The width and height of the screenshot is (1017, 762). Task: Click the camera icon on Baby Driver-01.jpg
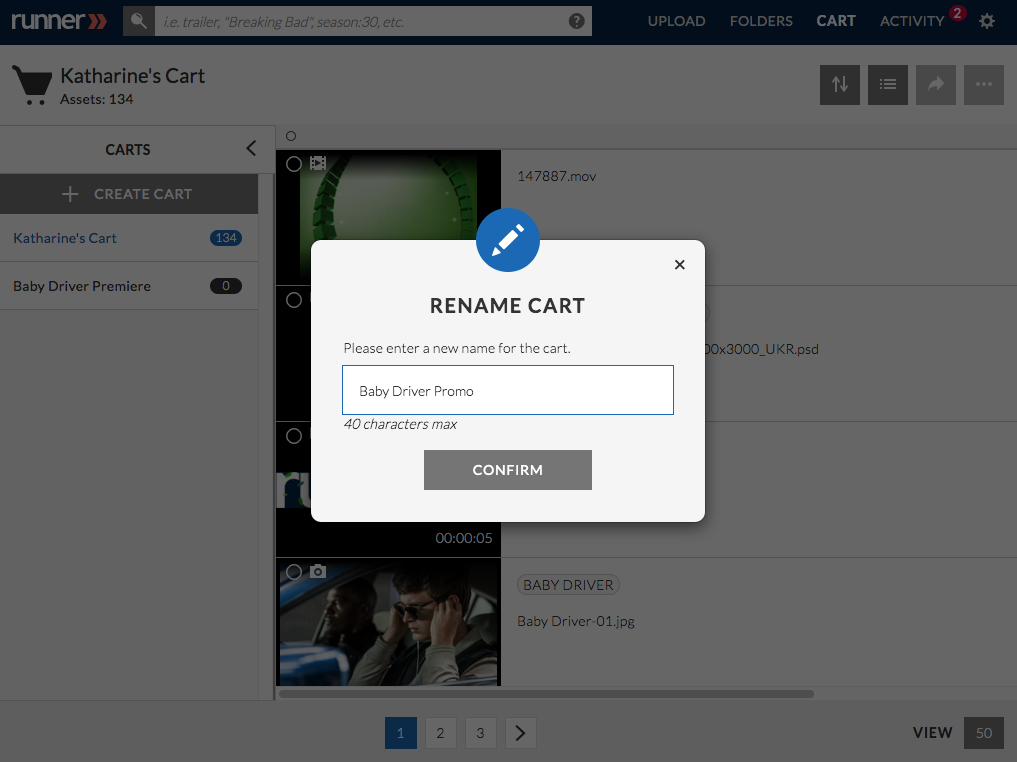coord(318,571)
